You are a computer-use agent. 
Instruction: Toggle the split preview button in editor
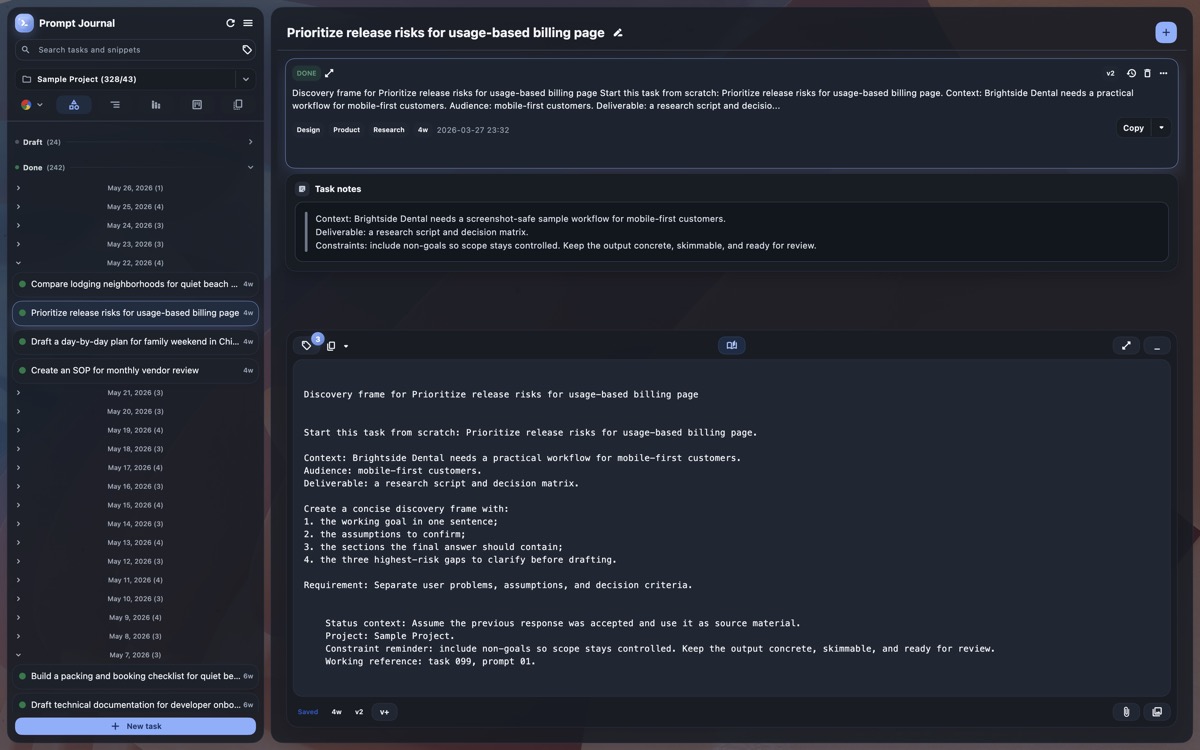pyautogui.click(x=731, y=345)
